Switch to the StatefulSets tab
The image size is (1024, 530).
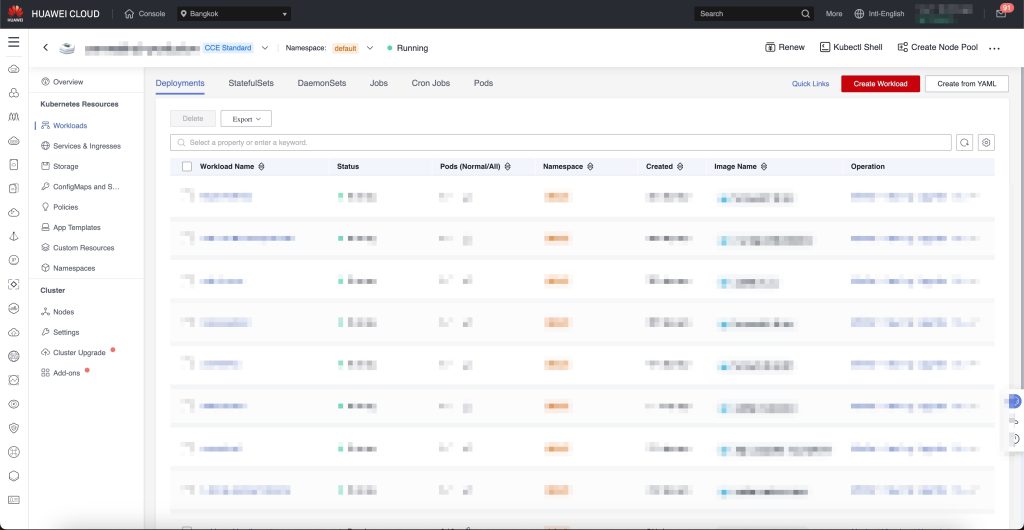coord(251,83)
